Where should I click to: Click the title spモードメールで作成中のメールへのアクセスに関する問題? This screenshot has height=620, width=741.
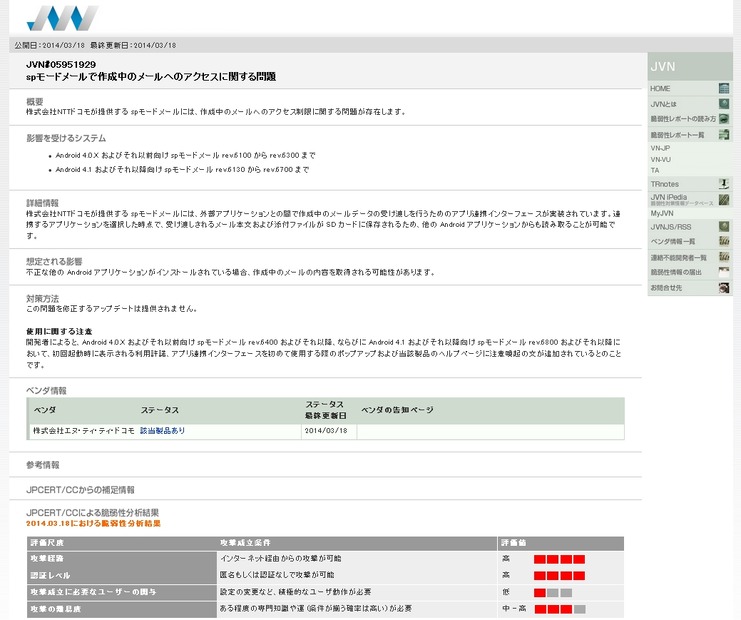(x=151, y=77)
